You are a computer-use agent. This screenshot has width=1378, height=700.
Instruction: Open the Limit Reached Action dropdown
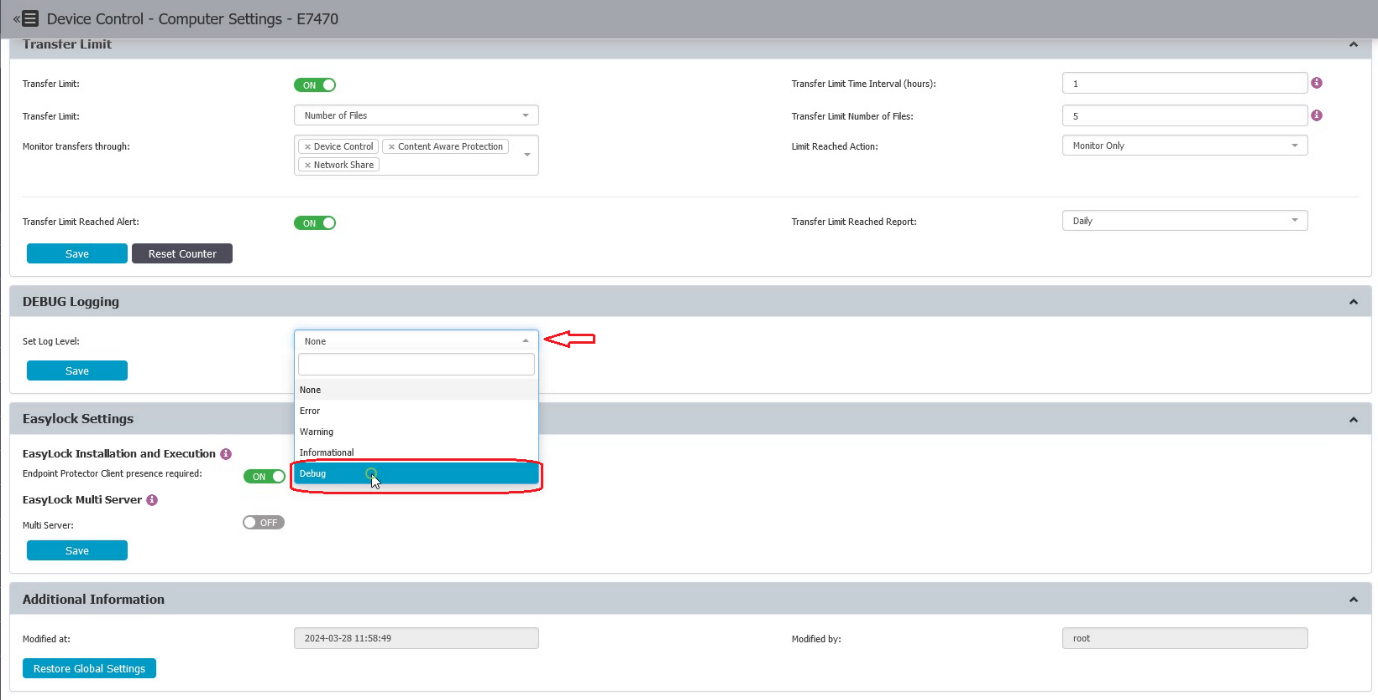click(1184, 145)
